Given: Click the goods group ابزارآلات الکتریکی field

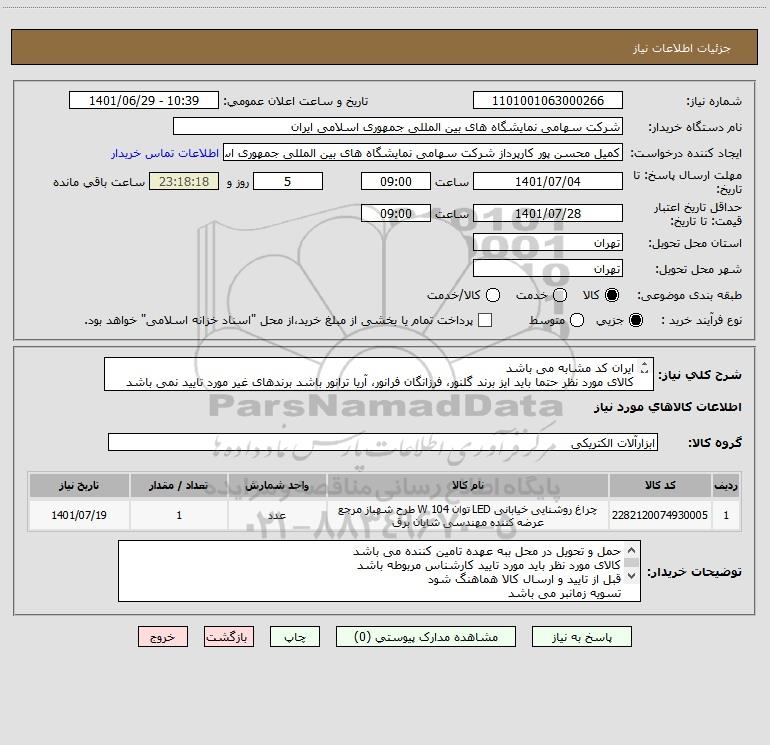Looking at the screenshot, I should click(x=383, y=442).
